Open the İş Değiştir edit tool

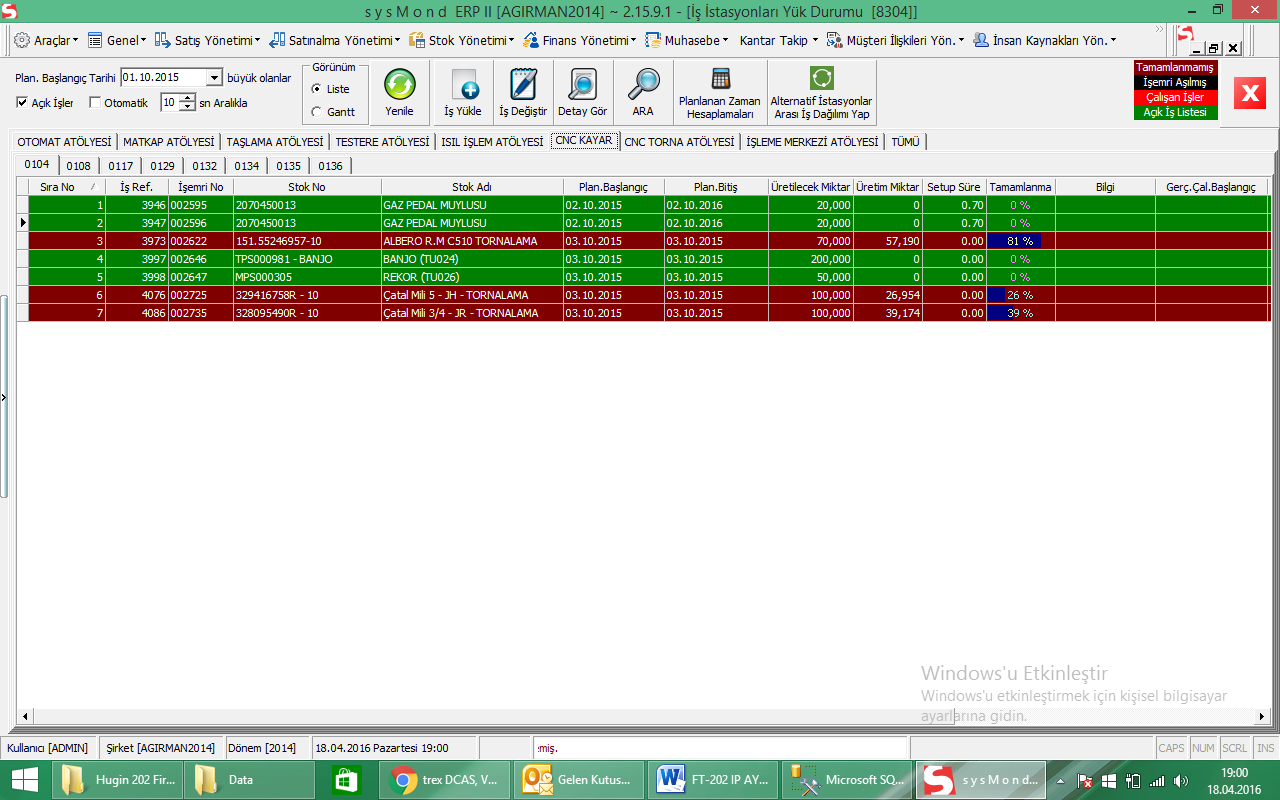point(523,85)
